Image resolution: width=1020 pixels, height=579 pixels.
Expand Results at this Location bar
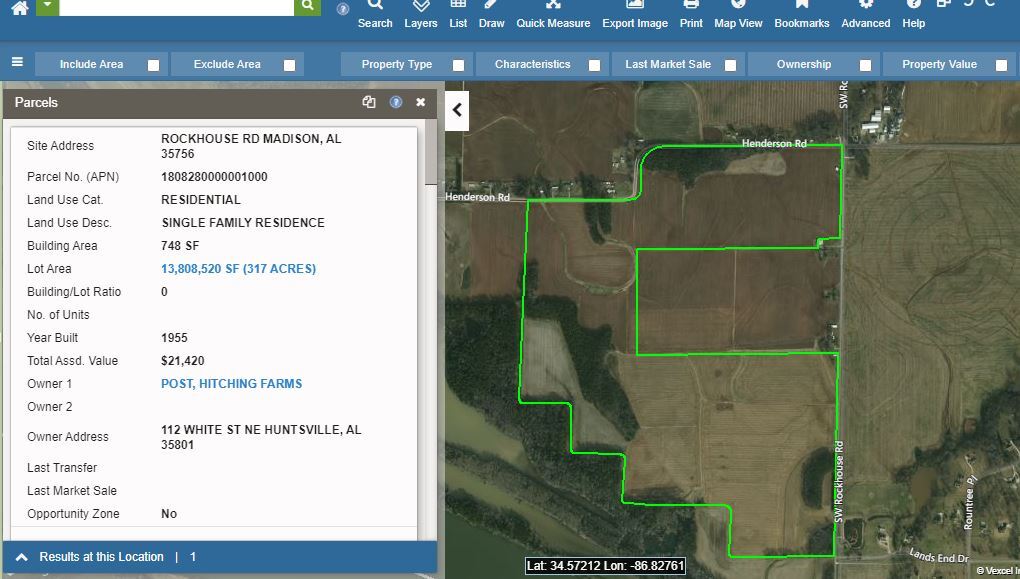point(22,557)
